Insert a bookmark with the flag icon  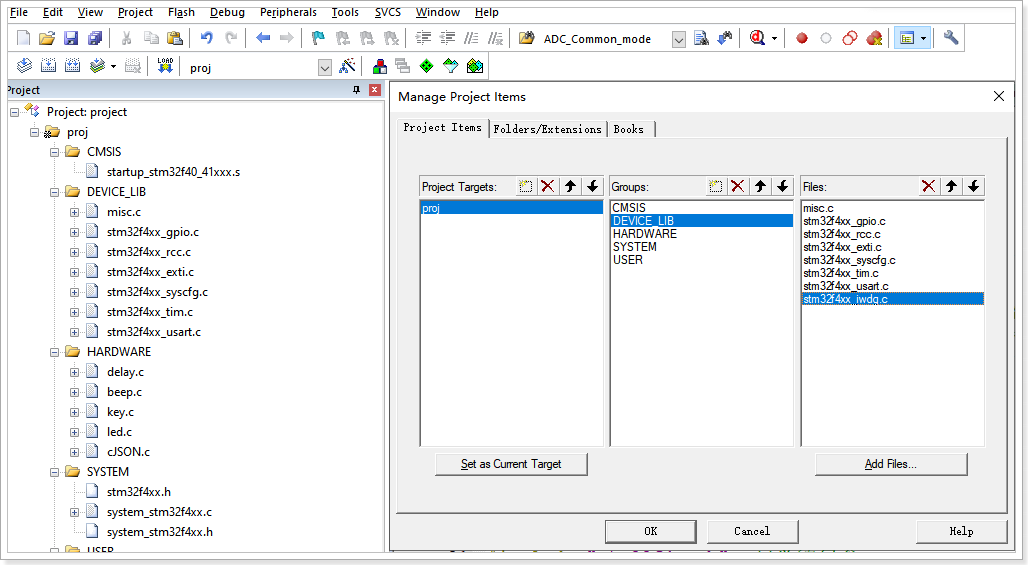point(318,39)
